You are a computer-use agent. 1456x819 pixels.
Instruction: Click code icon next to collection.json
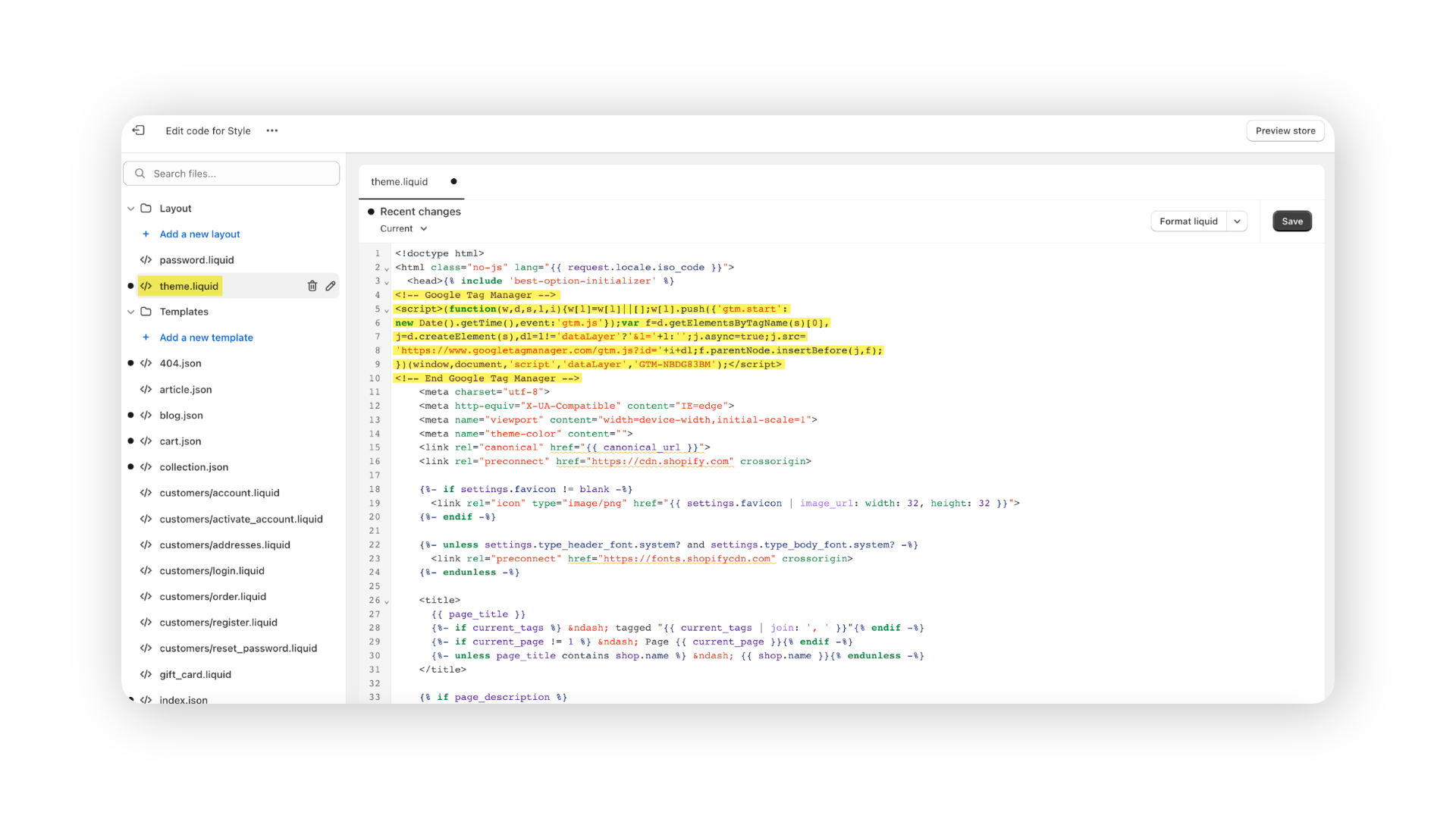(x=146, y=467)
